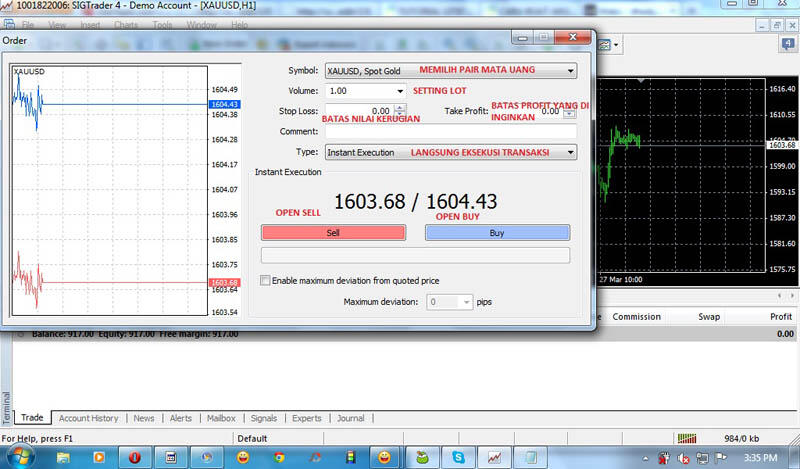The width and height of the screenshot is (800, 469).
Task: Click the SIGTrader chart icon in taskbar
Action: click(x=494, y=457)
